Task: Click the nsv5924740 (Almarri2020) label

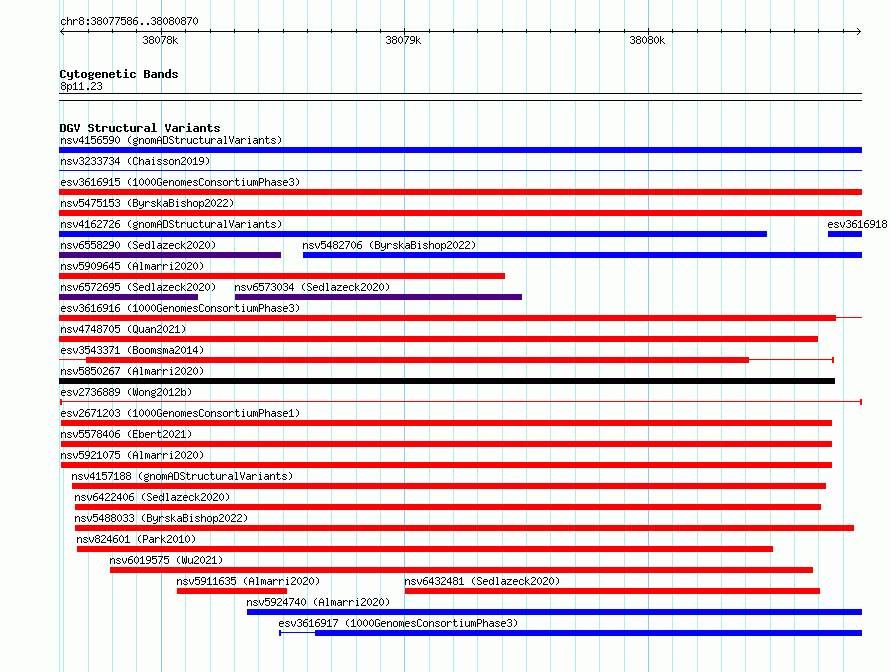Action: point(318,602)
